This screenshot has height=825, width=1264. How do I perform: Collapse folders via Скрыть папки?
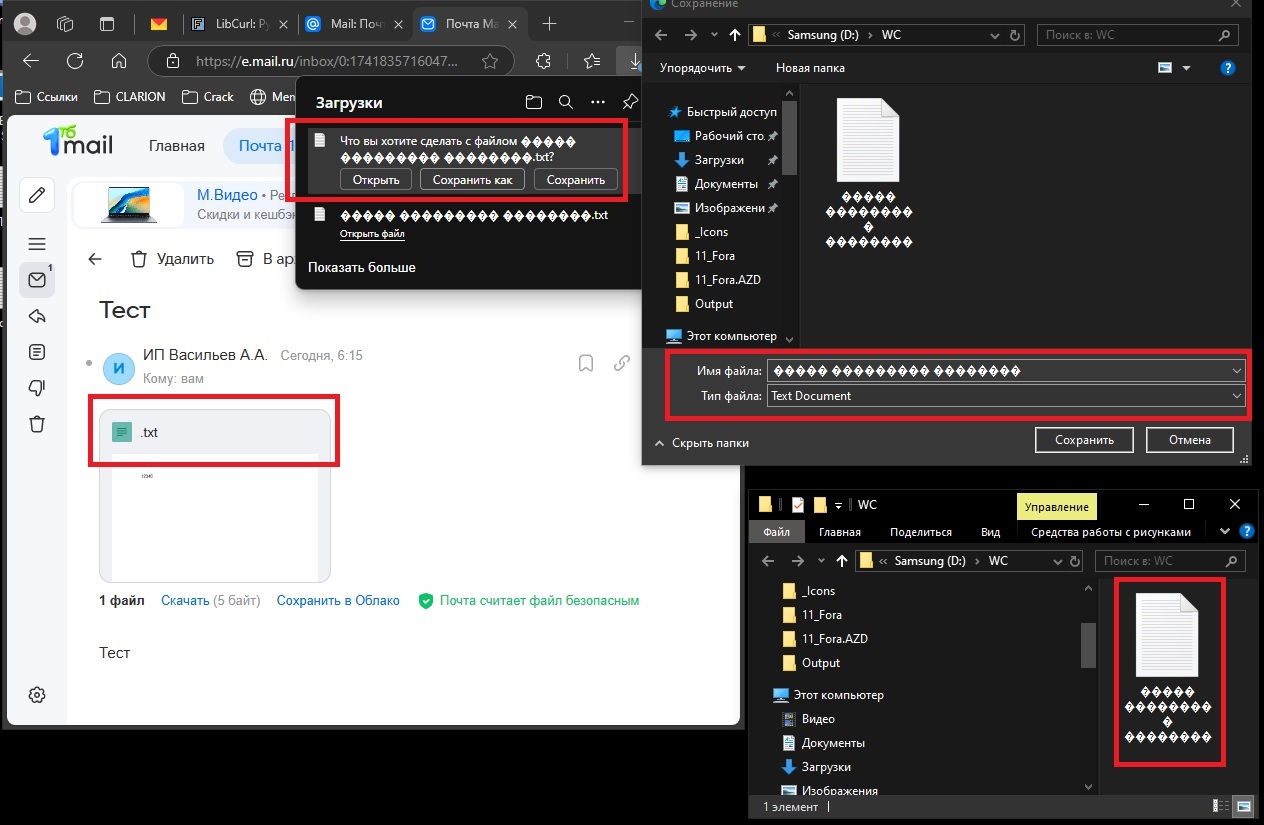point(701,442)
